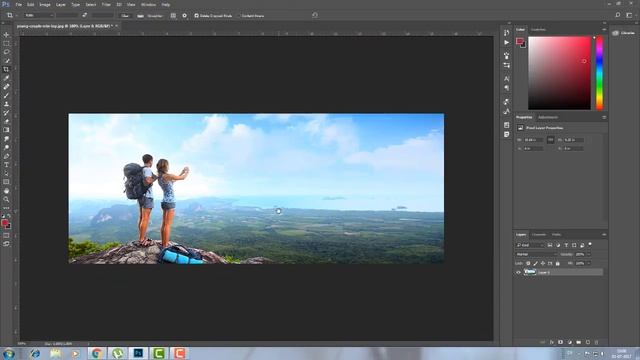
Task: Select the Healing Brush tool
Action: 6,87
